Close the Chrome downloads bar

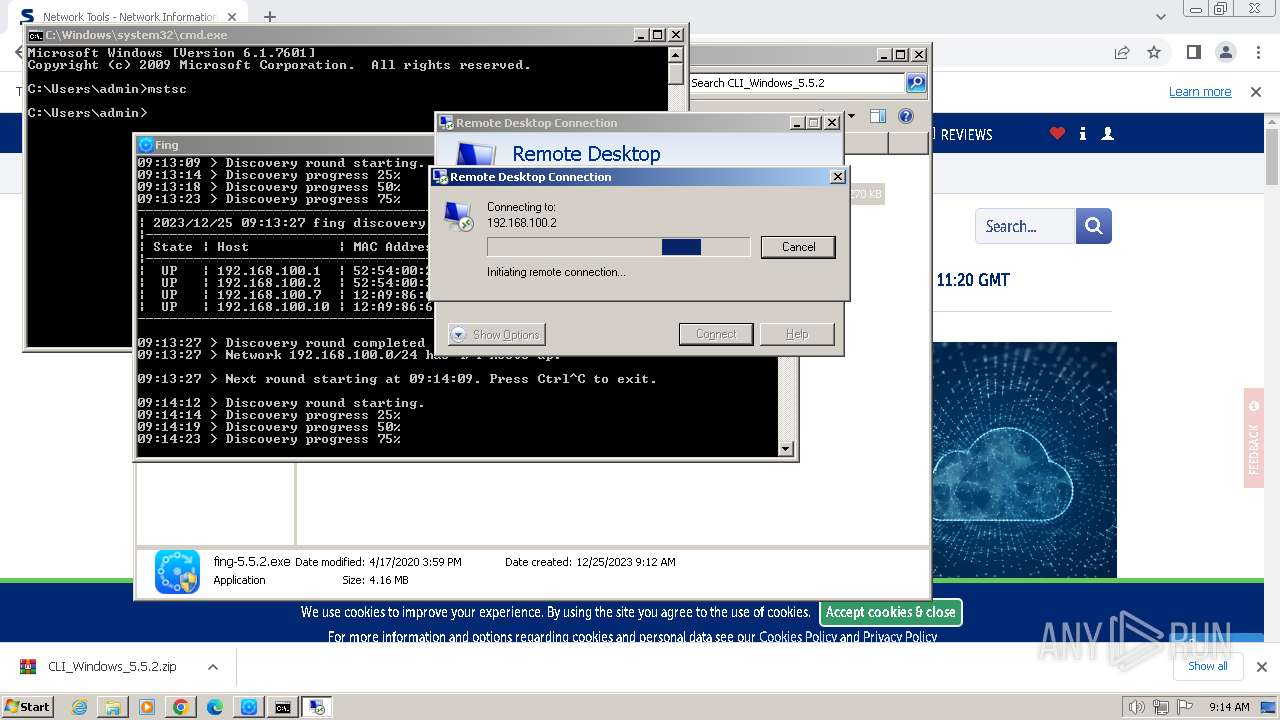point(1261,667)
